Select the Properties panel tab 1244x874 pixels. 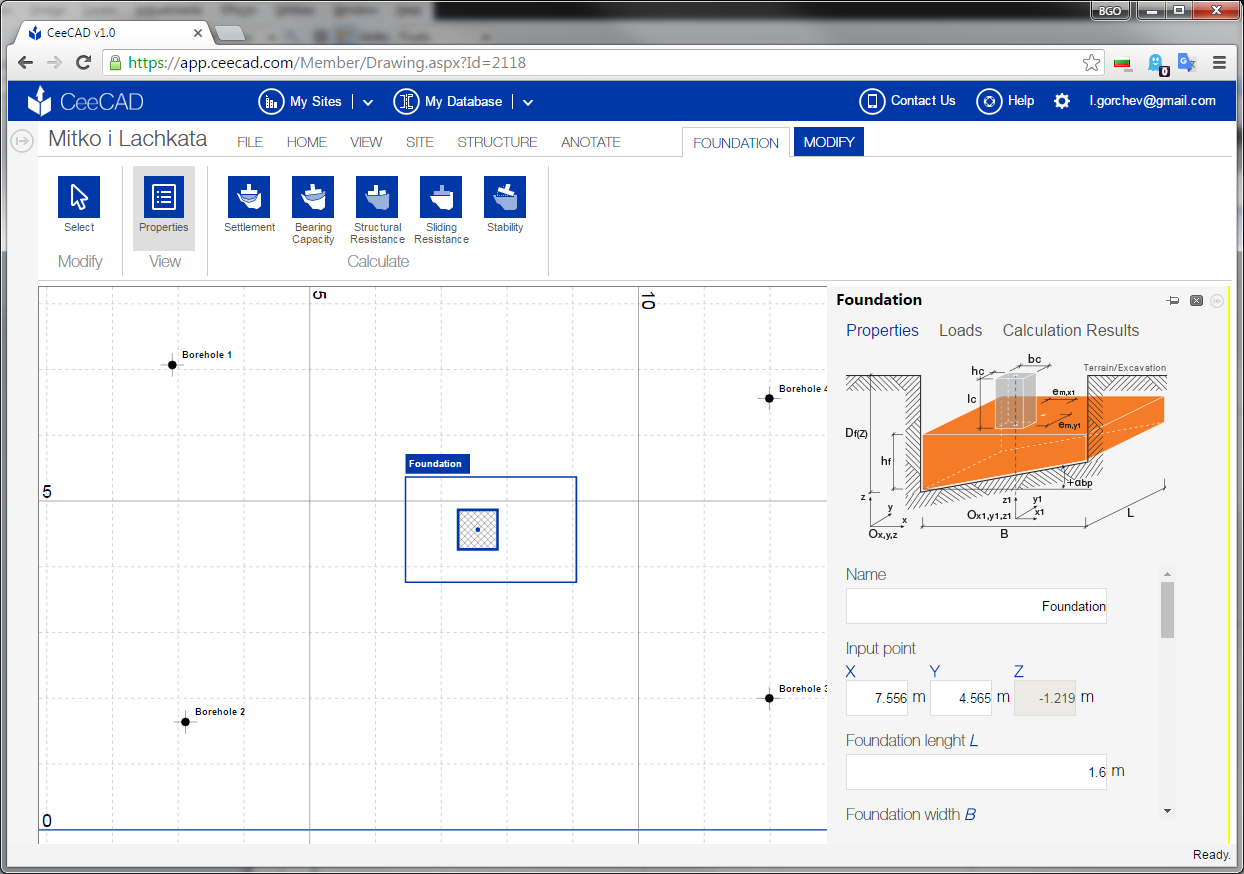point(882,330)
